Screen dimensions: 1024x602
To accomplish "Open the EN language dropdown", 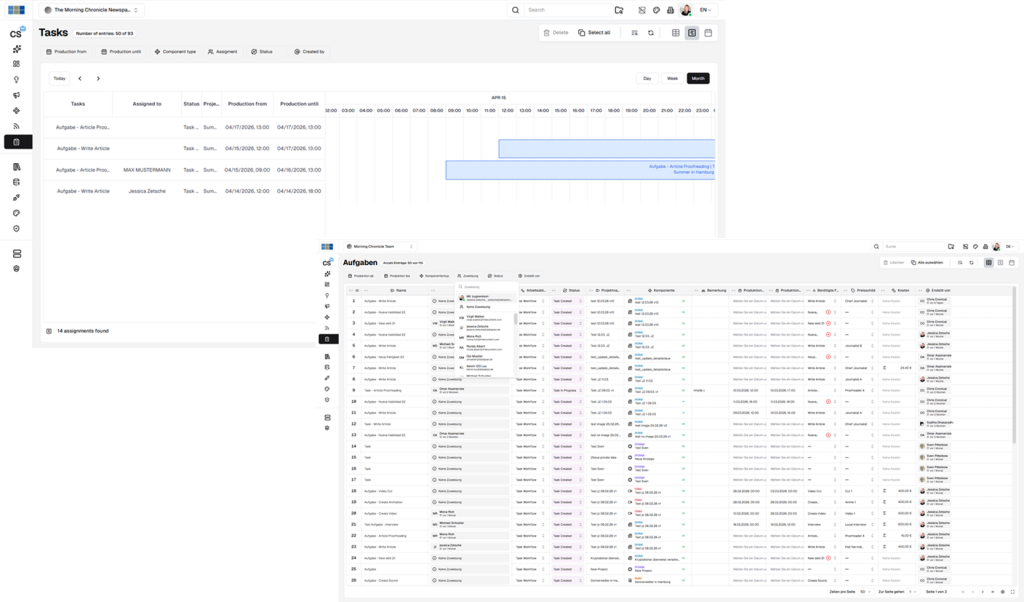I will pos(706,10).
